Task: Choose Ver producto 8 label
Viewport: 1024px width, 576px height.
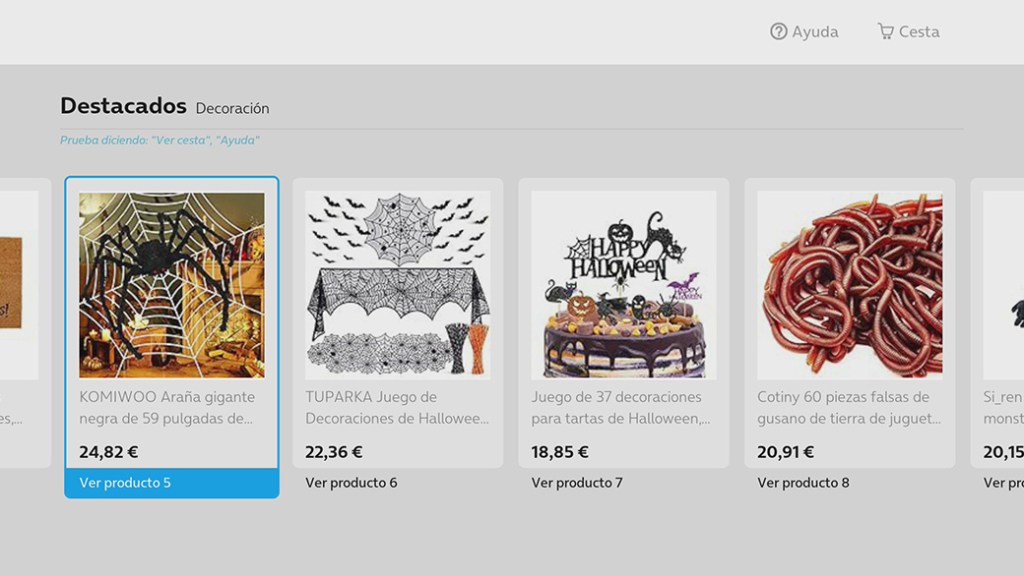Action: pos(803,483)
